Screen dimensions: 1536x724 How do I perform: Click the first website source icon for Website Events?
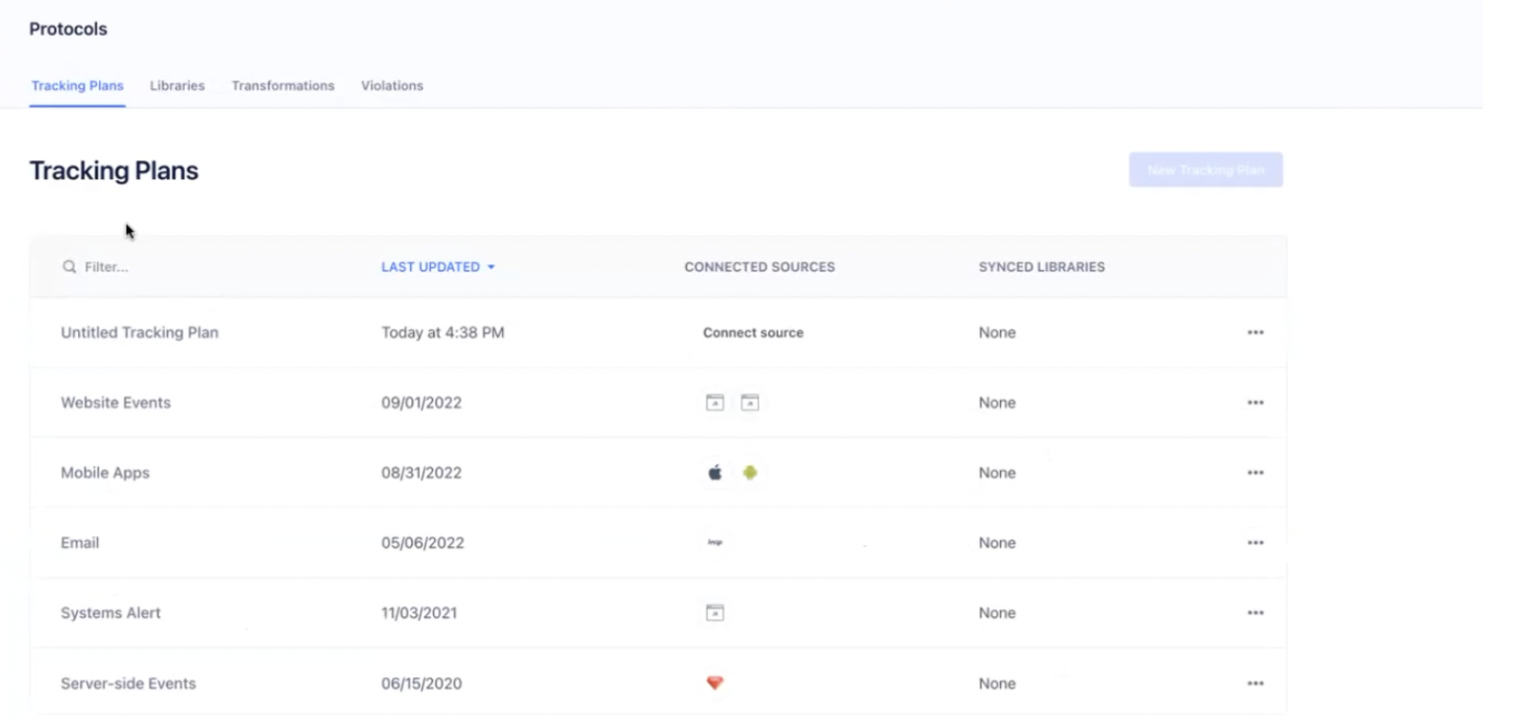coord(715,402)
